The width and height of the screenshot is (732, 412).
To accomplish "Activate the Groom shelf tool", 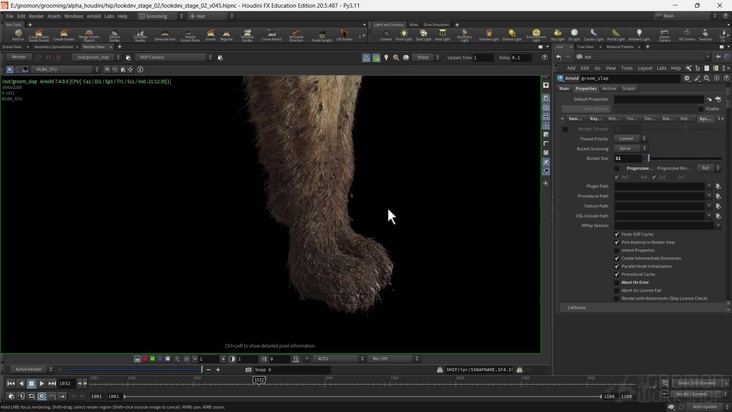I will tap(211, 35).
